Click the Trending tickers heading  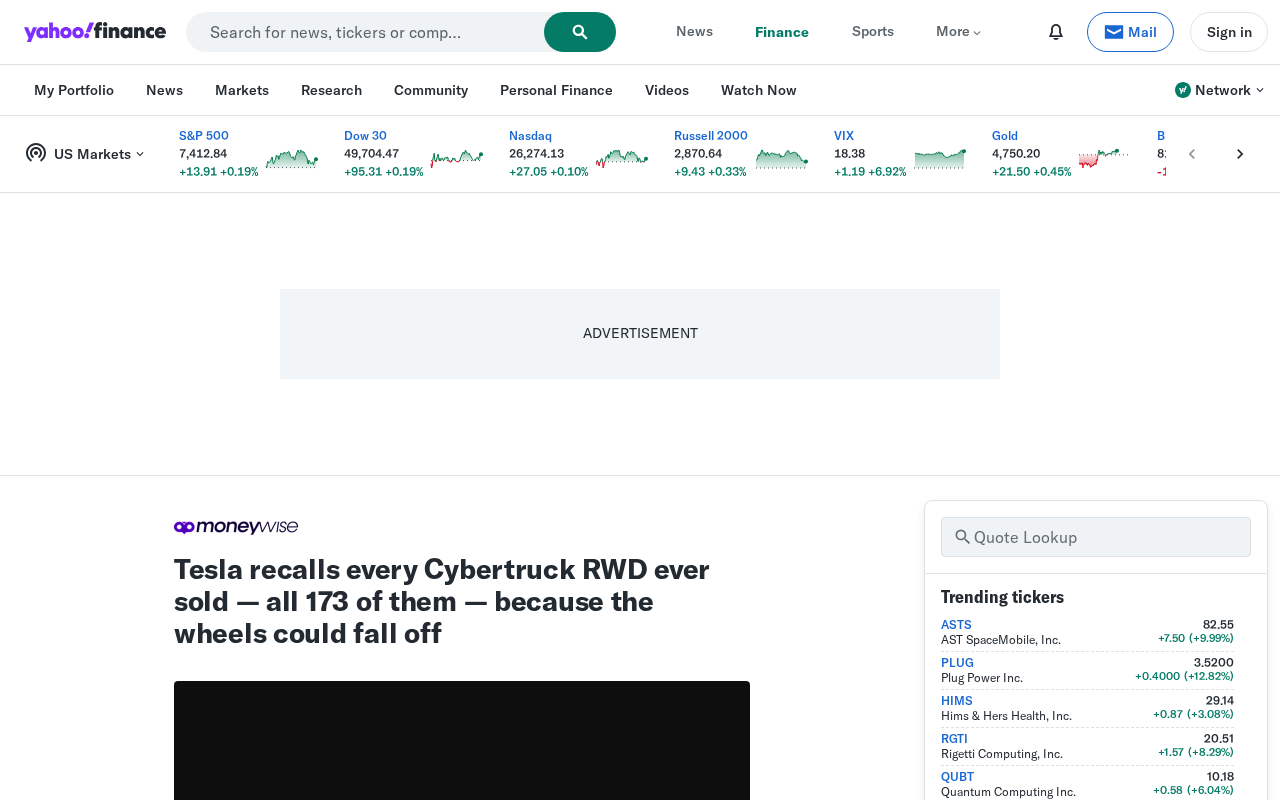click(x=1002, y=597)
